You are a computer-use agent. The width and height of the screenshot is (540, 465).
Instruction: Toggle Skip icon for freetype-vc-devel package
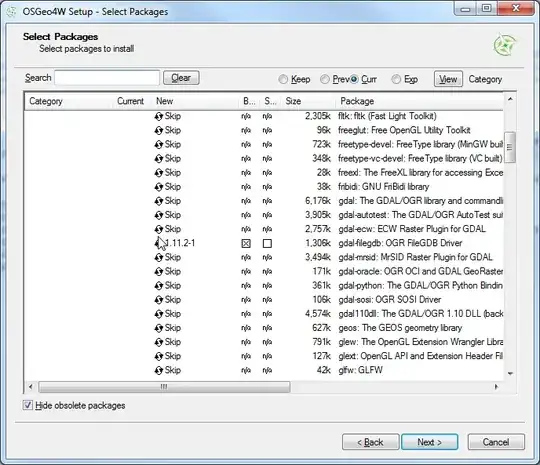(158, 159)
